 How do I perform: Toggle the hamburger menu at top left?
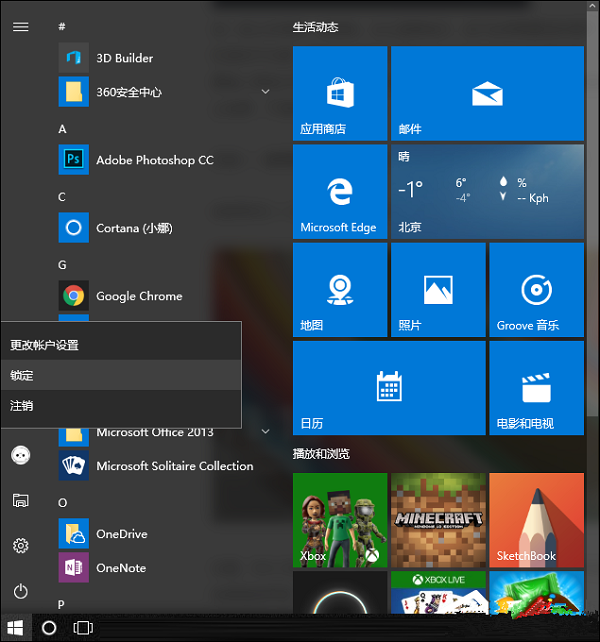(20, 27)
